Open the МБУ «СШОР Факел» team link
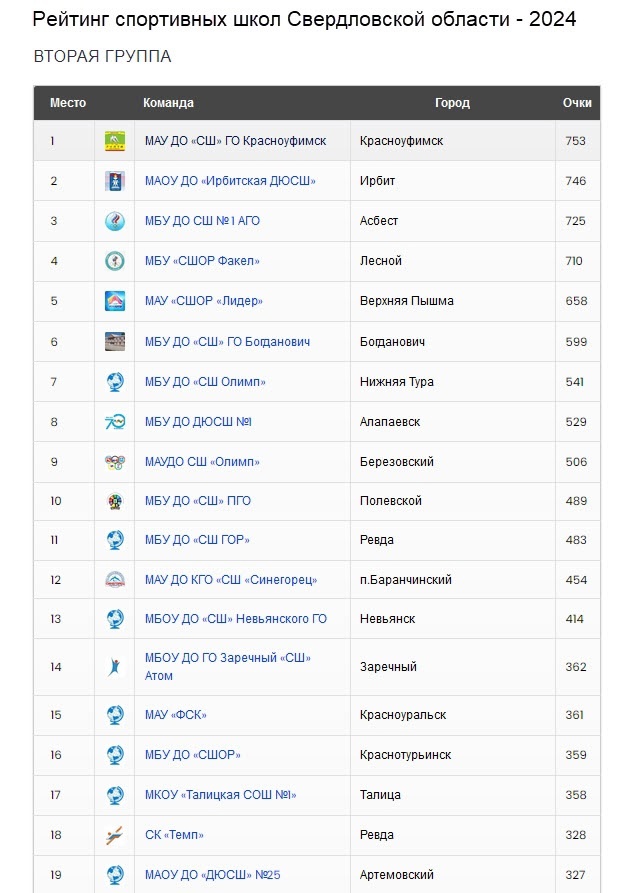Screen dimensions: 632x893 202,261
